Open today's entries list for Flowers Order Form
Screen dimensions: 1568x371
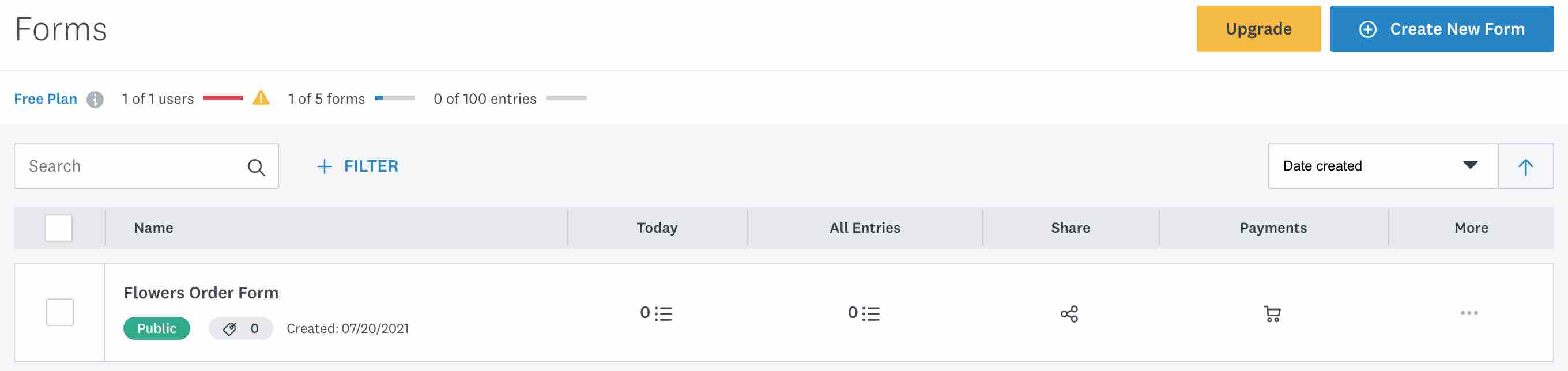(x=657, y=313)
